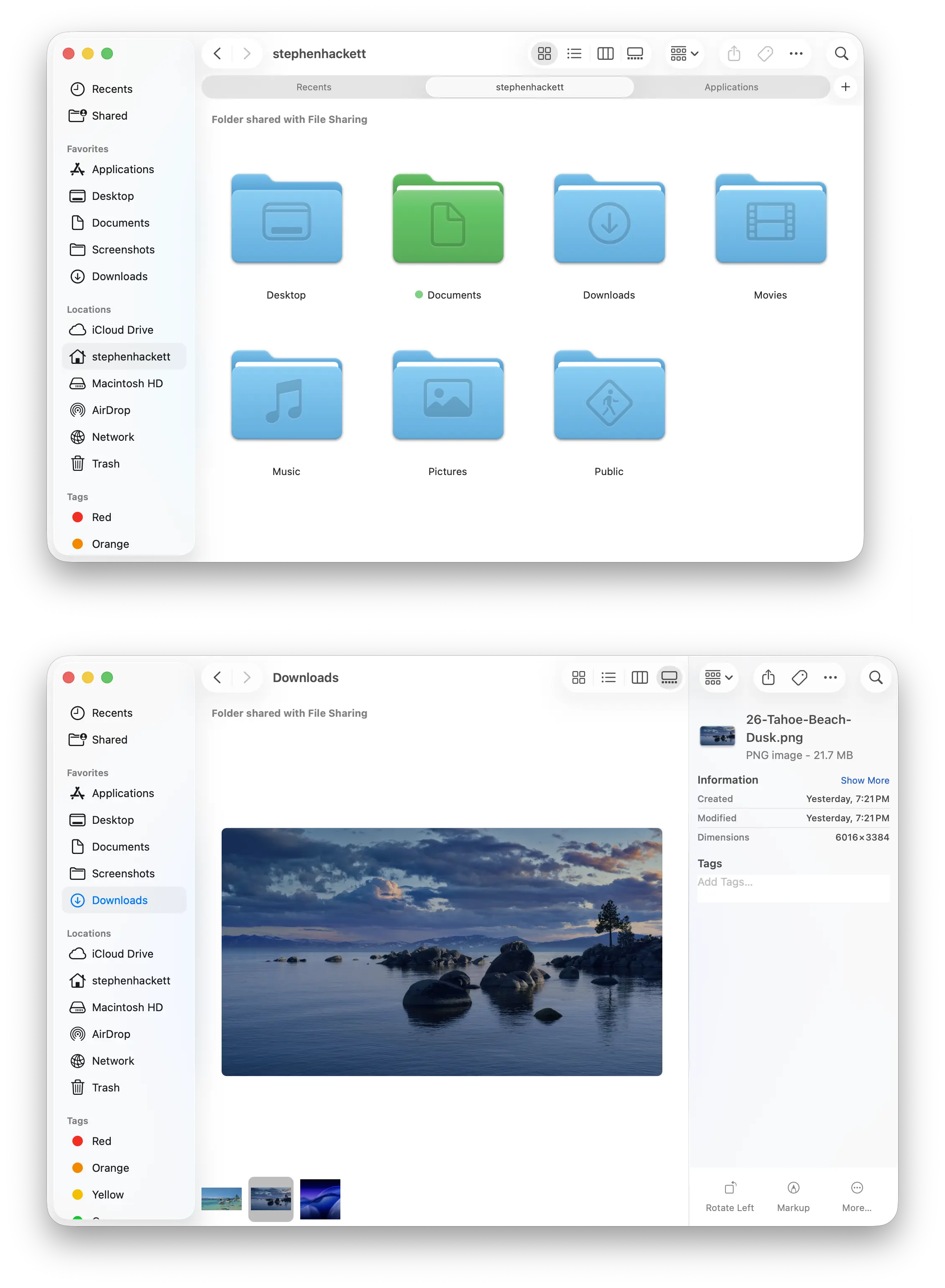Switch Downloads window to list view

[609, 678]
